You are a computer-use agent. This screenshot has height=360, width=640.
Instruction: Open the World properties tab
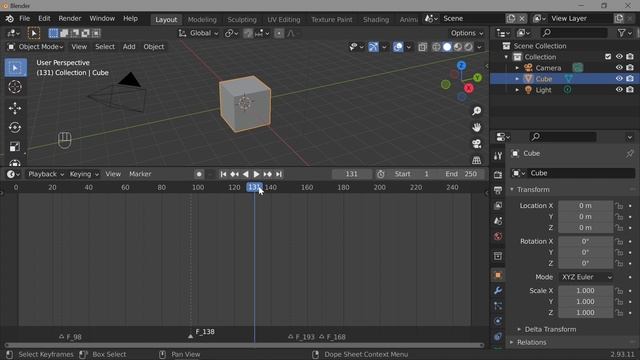tap(498, 236)
